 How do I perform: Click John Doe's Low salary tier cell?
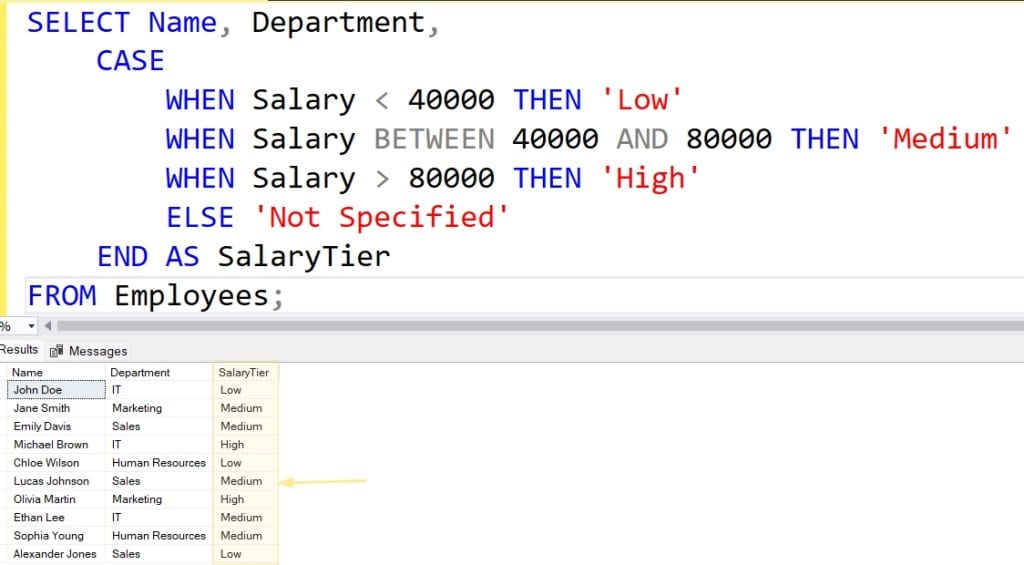[x=246, y=390]
